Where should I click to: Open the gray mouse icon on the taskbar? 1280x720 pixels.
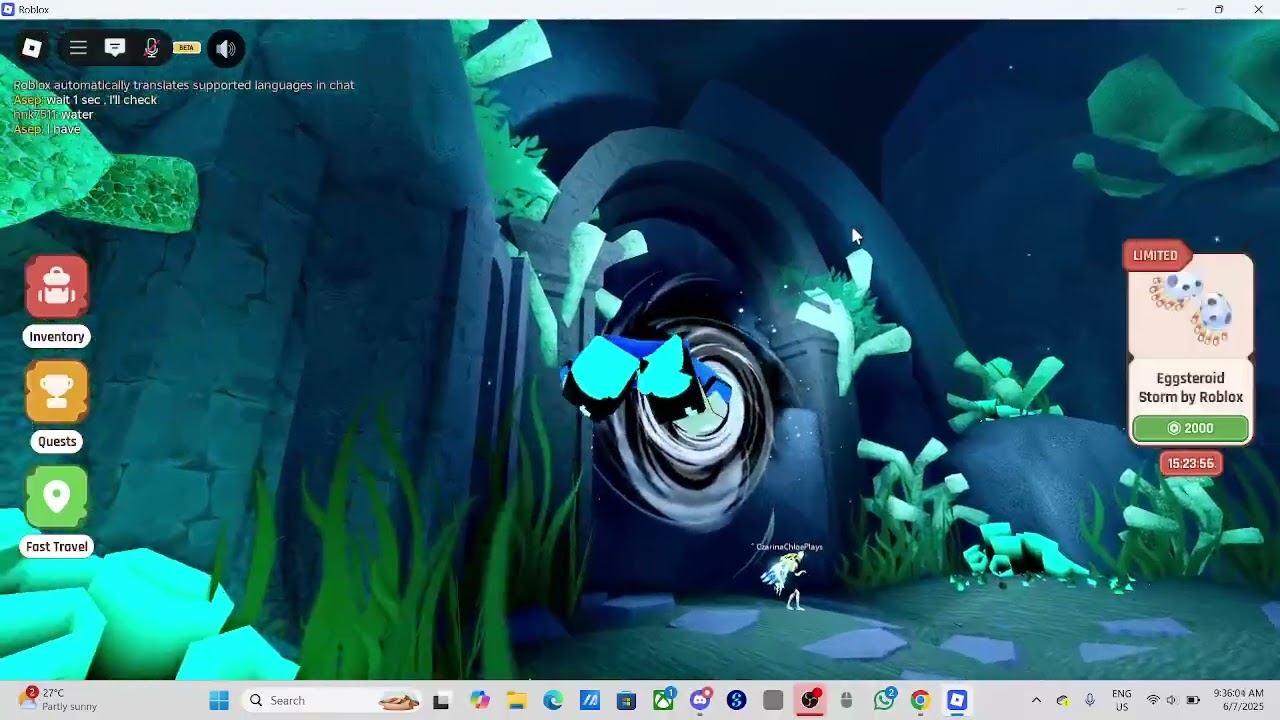click(847, 700)
